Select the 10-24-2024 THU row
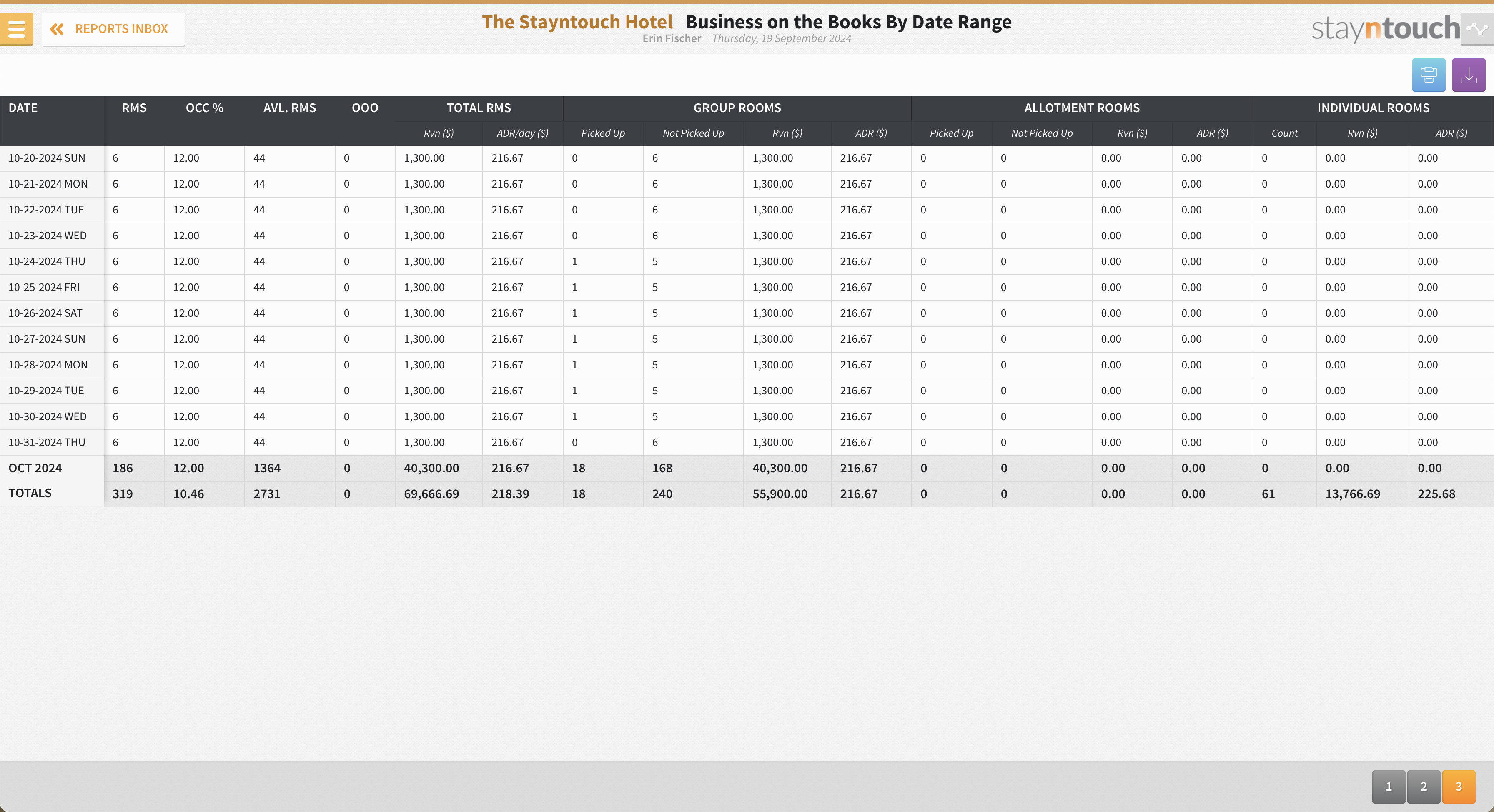 click(47, 262)
